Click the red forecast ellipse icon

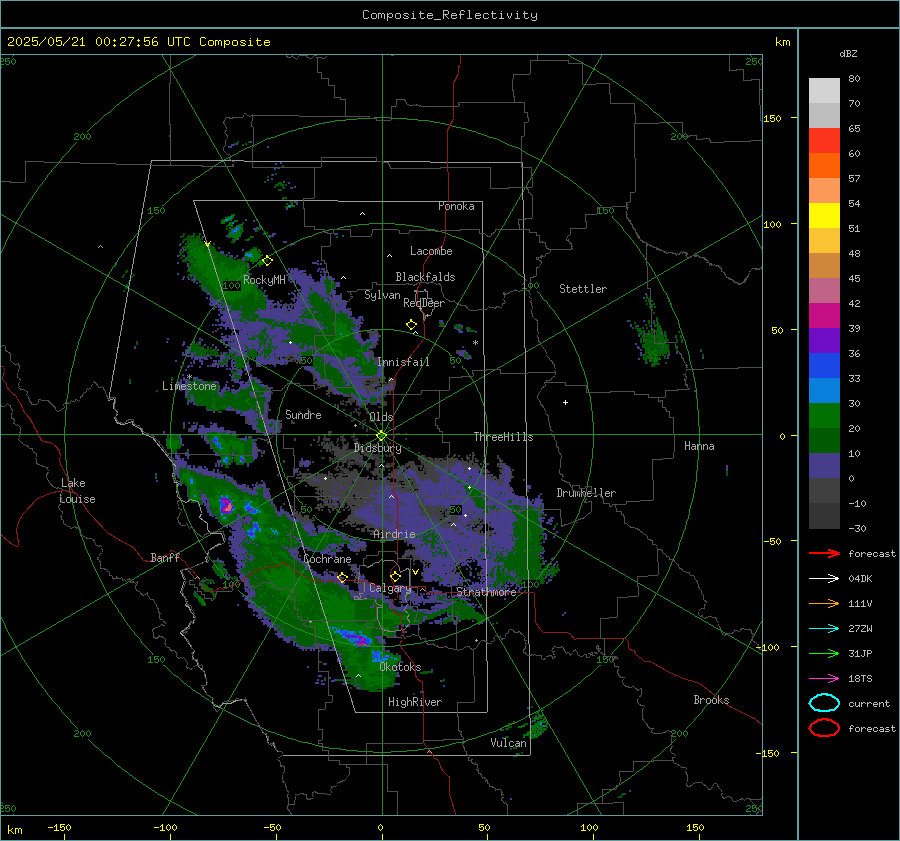point(824,728)
